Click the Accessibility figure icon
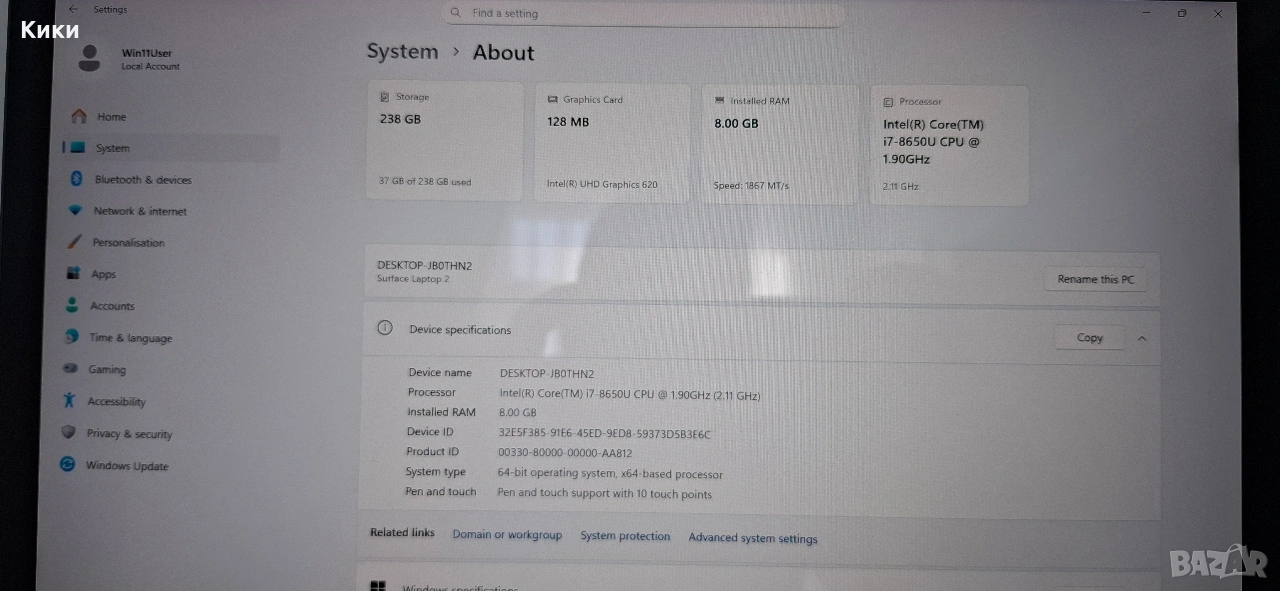 pyautogui.click(x=69, y=401)
